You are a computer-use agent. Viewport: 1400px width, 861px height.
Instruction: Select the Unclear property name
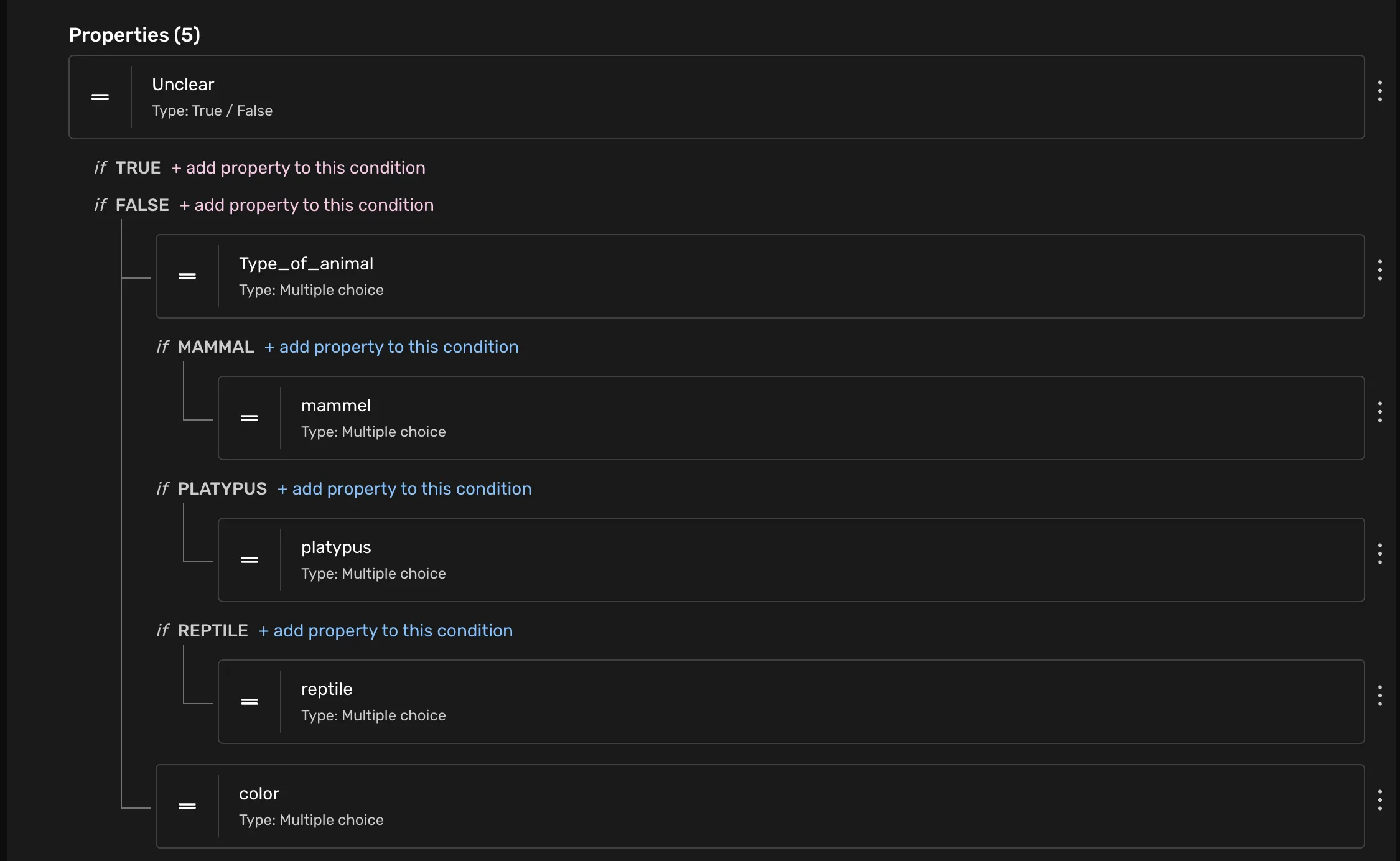tap(183, 85)
